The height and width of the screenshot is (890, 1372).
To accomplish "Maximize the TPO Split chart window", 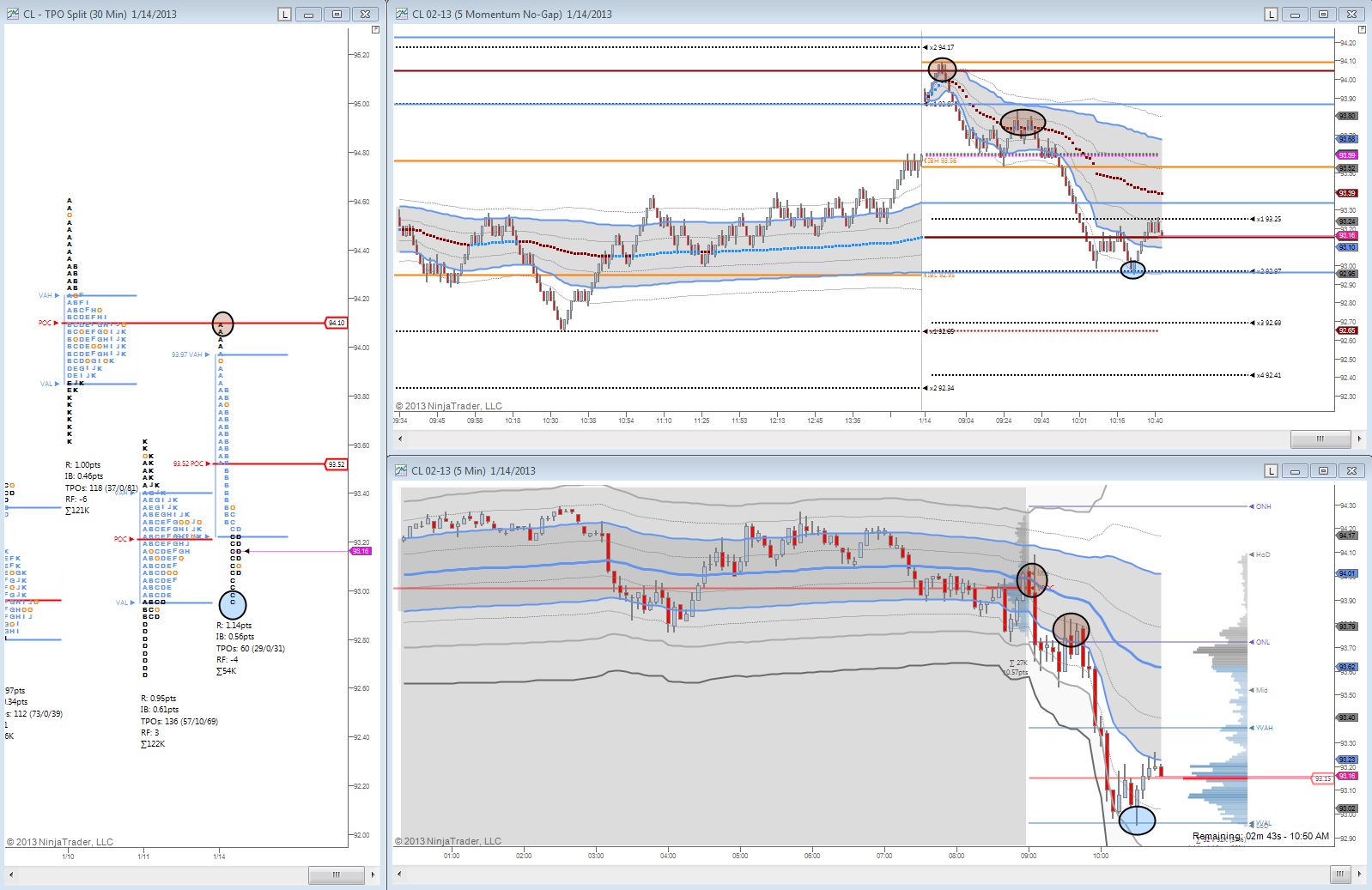I will click(337, 14).
